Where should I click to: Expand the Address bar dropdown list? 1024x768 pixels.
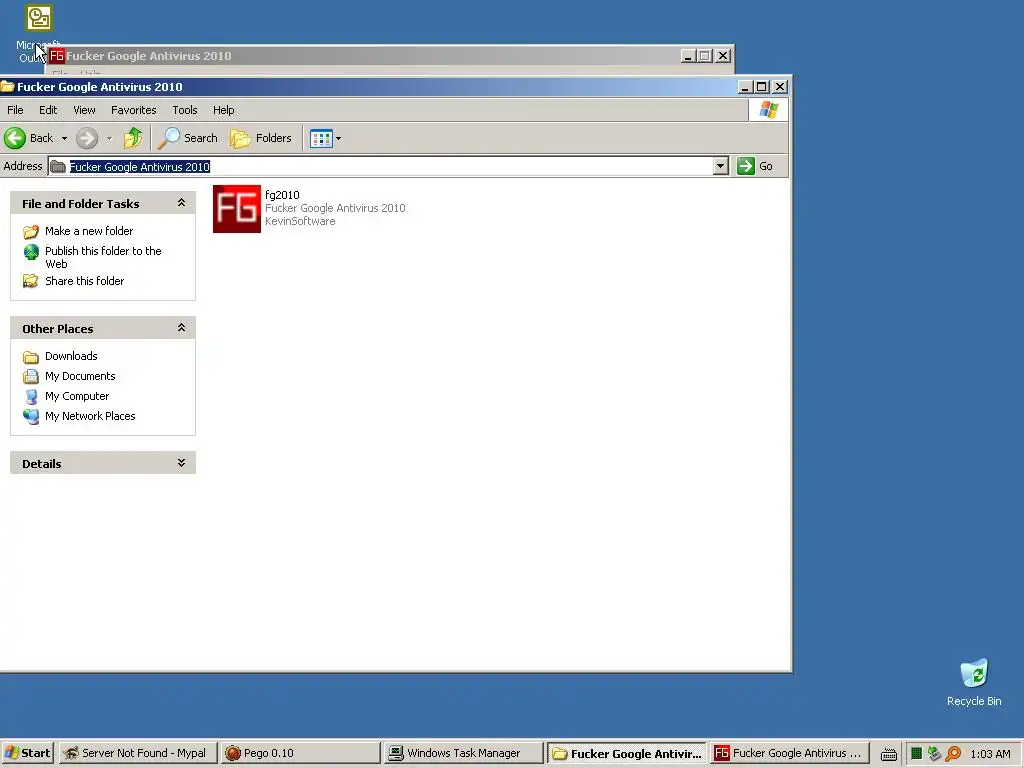coord(720,167)
